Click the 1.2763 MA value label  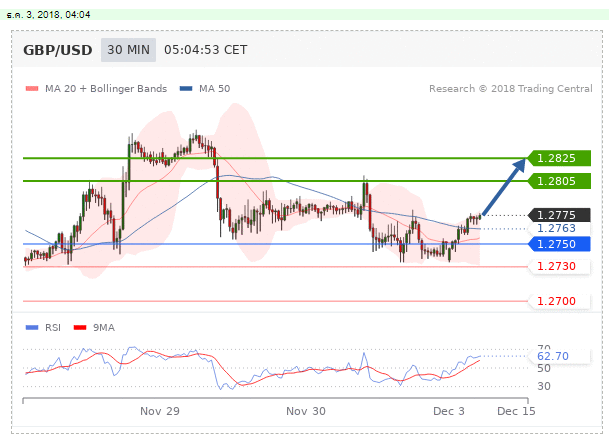pyautogui.click(x=559, y=228)
